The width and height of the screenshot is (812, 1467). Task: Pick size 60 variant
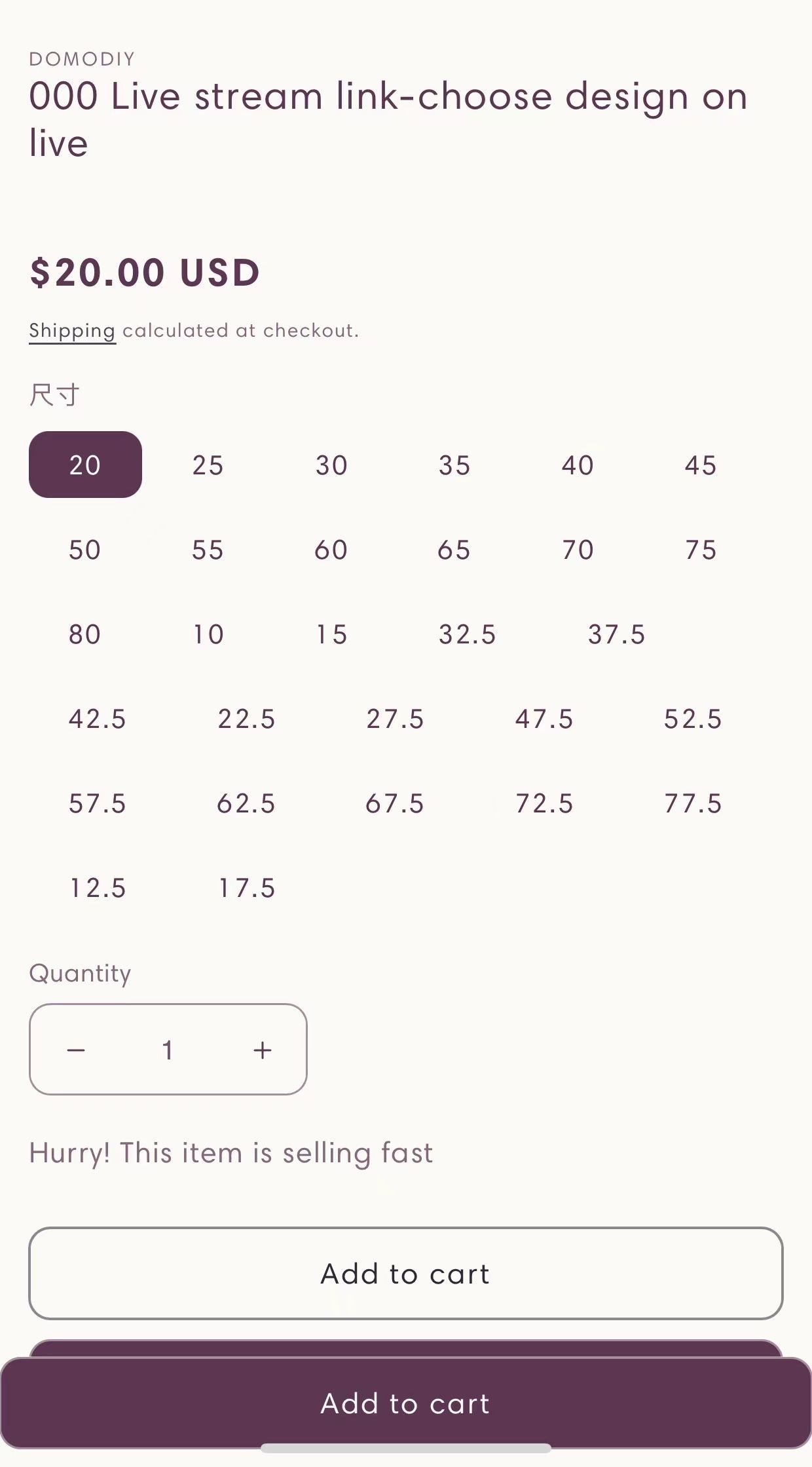pos(331,550)
